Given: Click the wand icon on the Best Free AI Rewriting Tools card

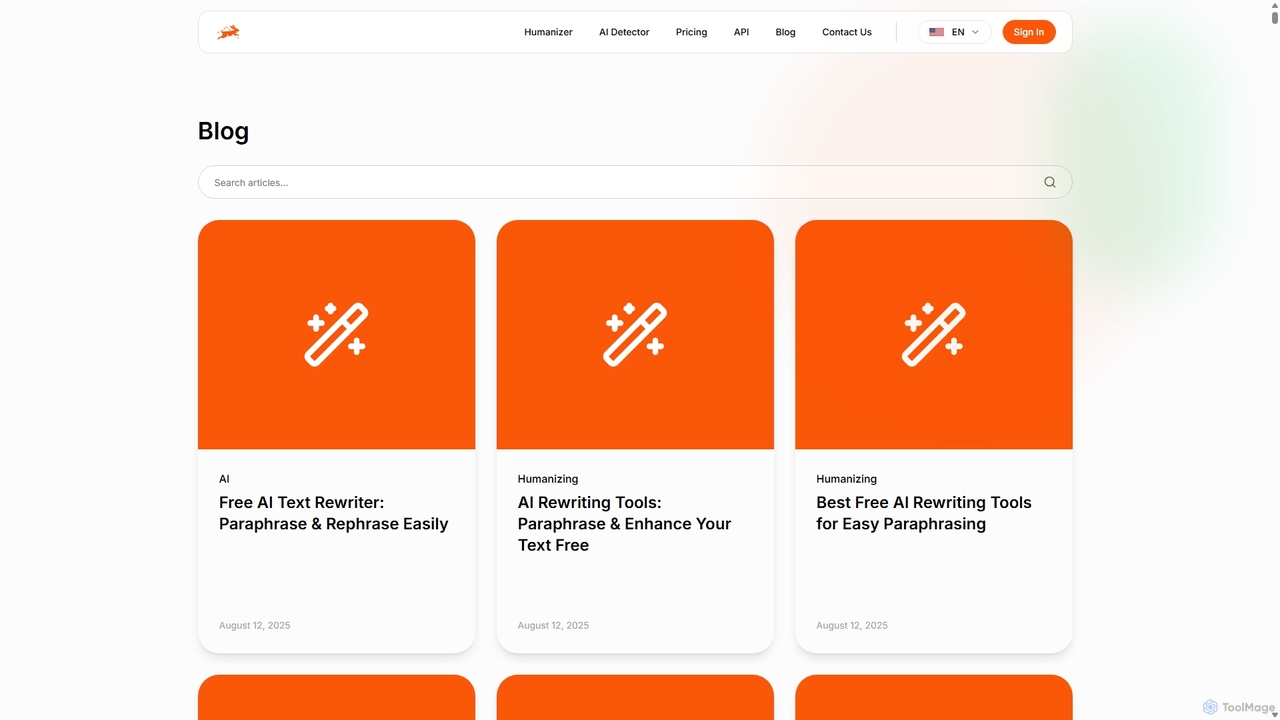Looking at the screenshot, I should point(933,334).
